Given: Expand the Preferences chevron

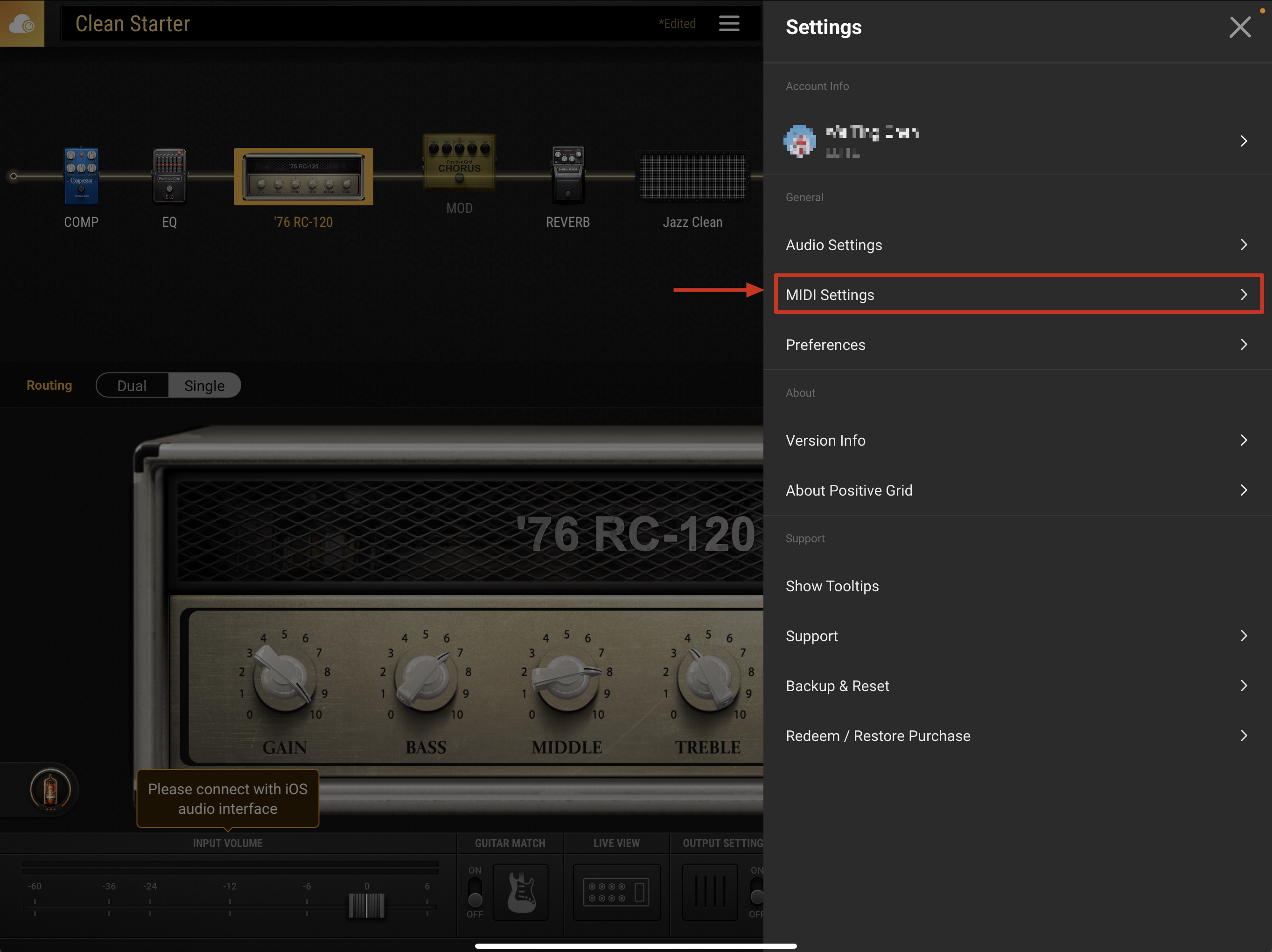Looking at the screenshot, I should (x=1244, y=344).
